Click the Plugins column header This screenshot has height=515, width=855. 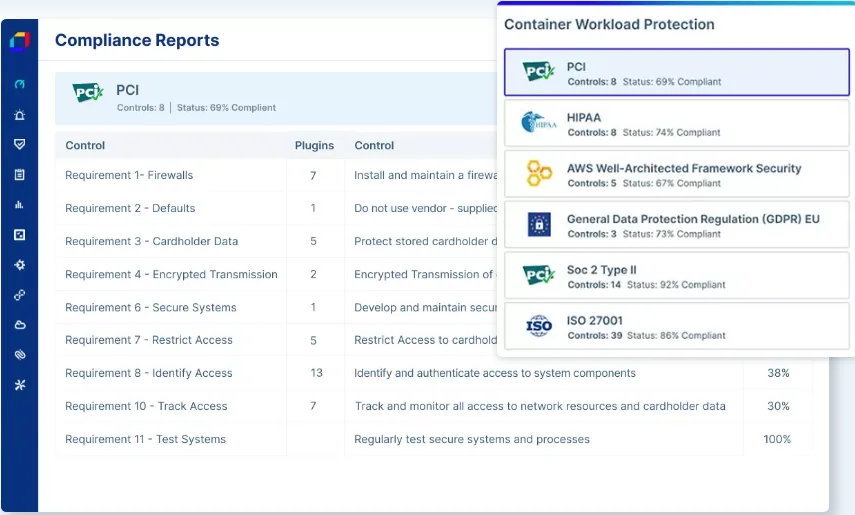click(314, 146)
